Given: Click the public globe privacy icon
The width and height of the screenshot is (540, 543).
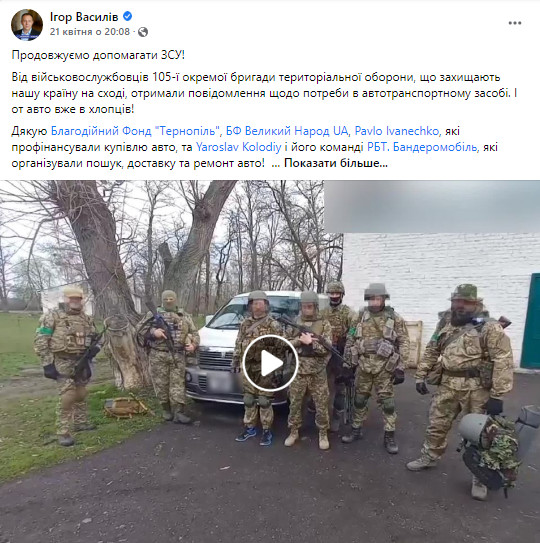Looking at the screenshot, I should click(x=143, y=32).
